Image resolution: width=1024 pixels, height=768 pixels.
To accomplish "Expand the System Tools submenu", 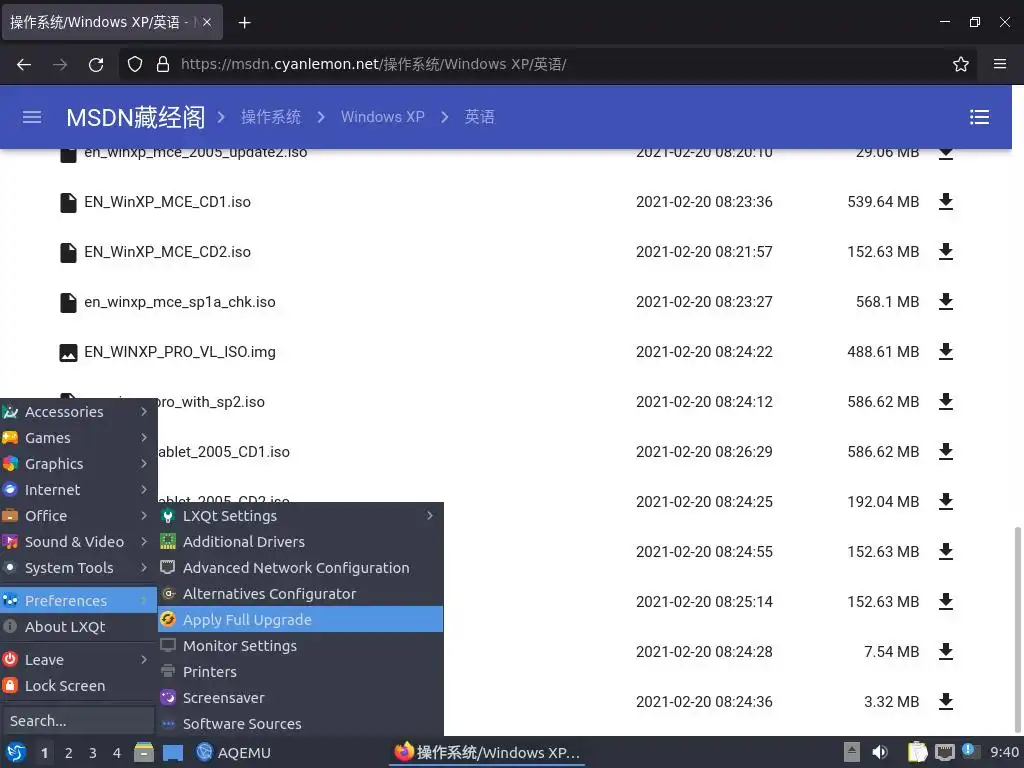I will point(78,568).
